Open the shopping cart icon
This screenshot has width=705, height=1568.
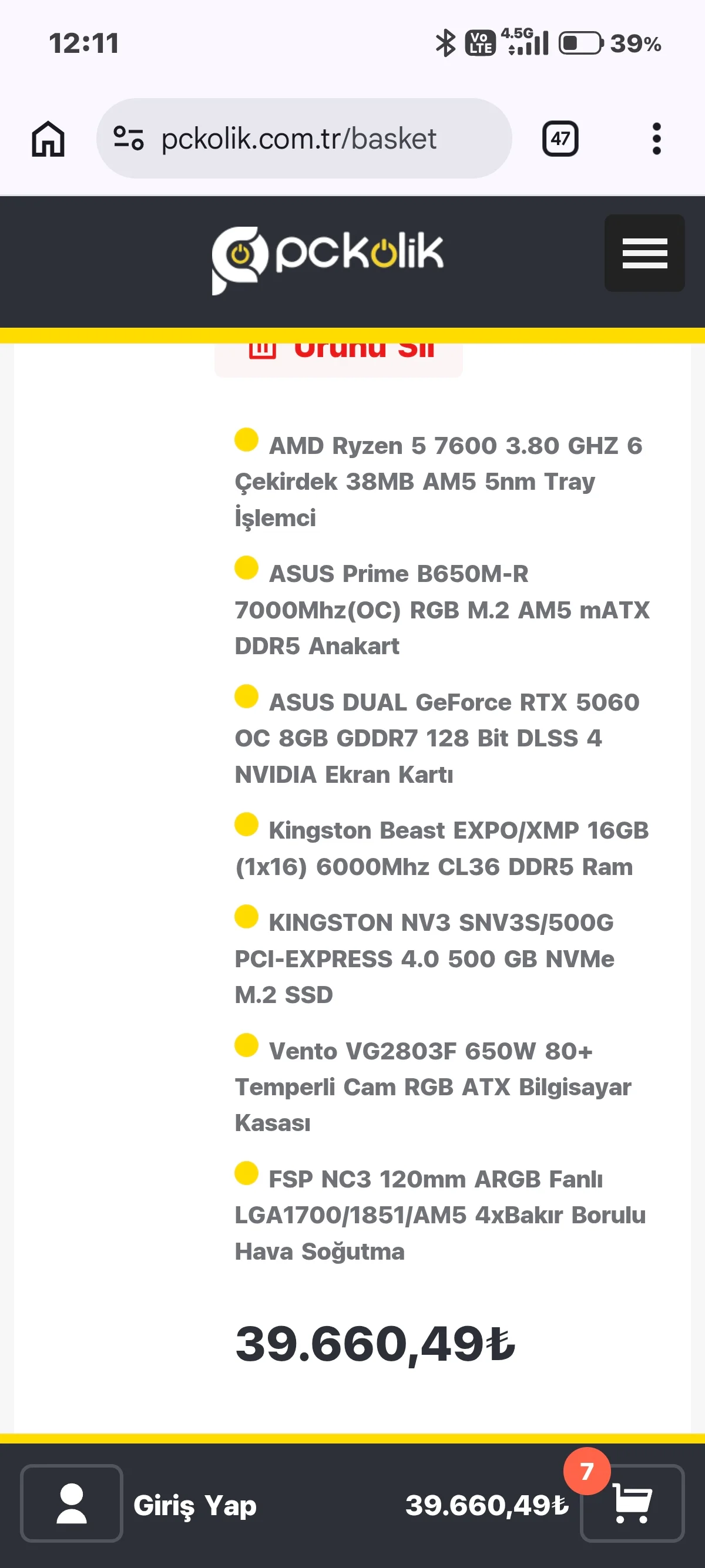[x=633, y=1503]
